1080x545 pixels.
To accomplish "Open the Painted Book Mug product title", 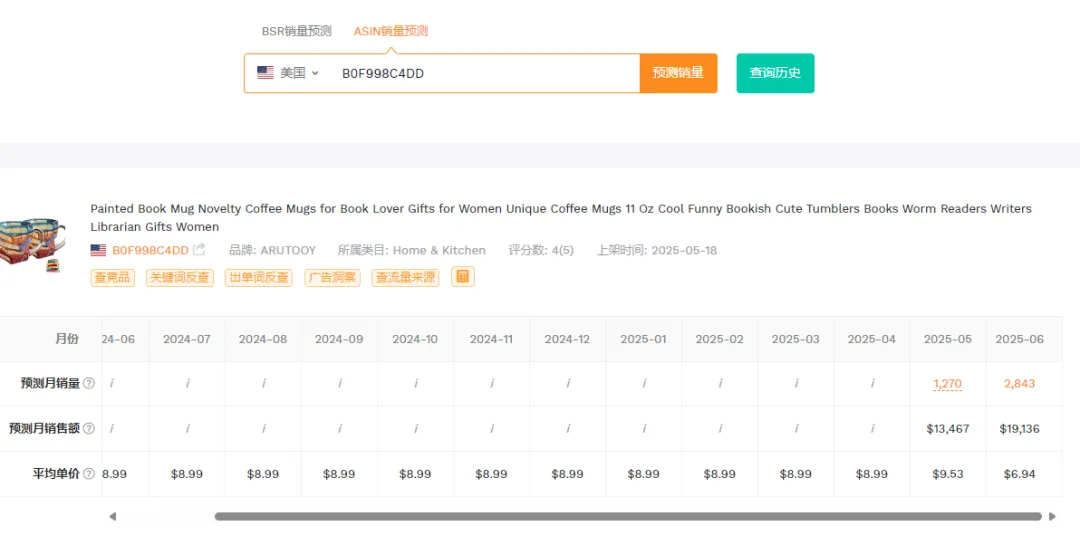I will (561, 218).
